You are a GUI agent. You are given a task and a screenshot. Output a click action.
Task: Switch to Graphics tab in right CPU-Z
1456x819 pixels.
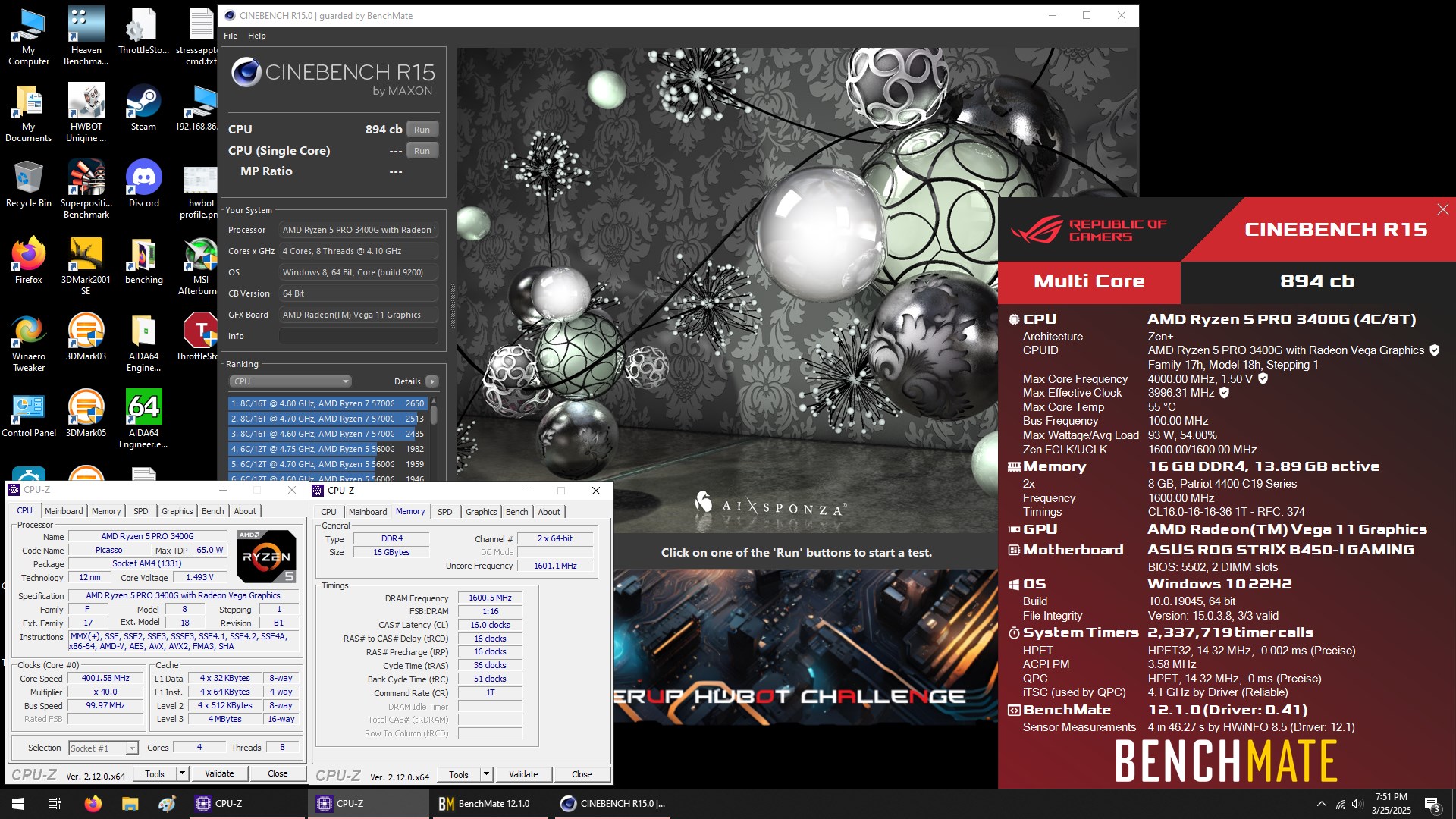(x=482, y=512)
